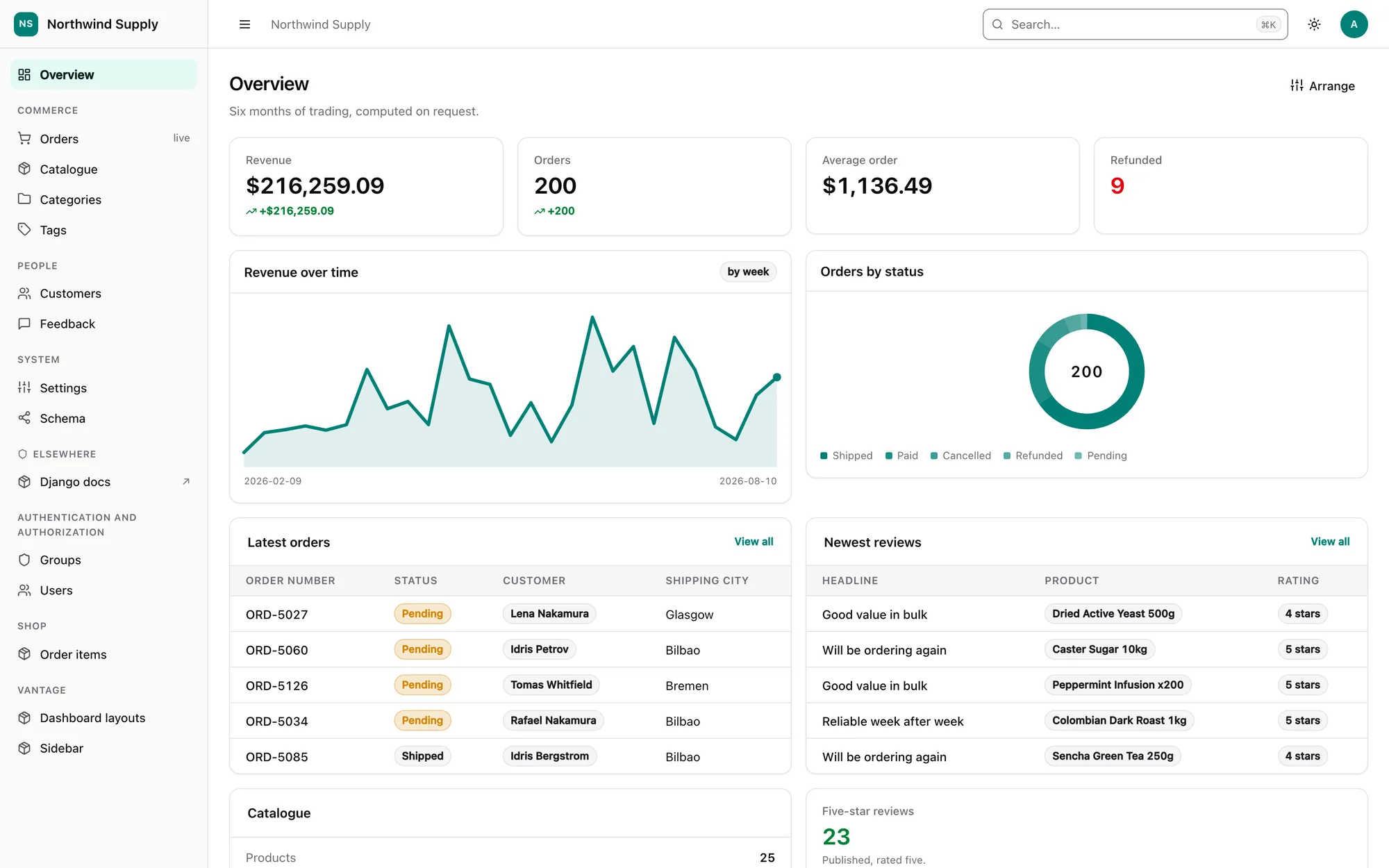Open Order items via its box icon
The height and width of the screenshot is (868, 1389).
pos(24,654)
